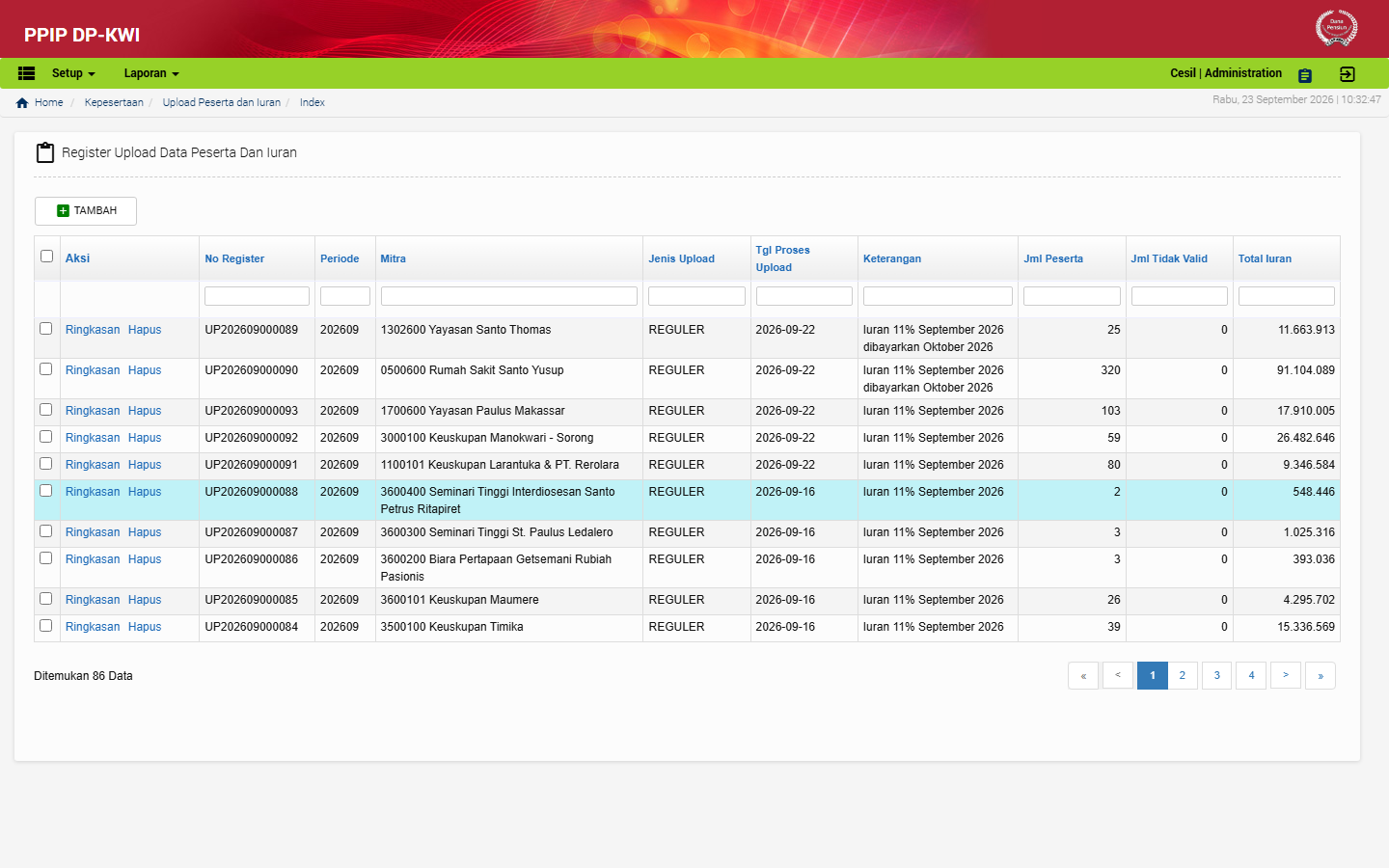
Task: Click Hapus for Rumah Sakit Santo Yusup
Action: pos(145,370)
